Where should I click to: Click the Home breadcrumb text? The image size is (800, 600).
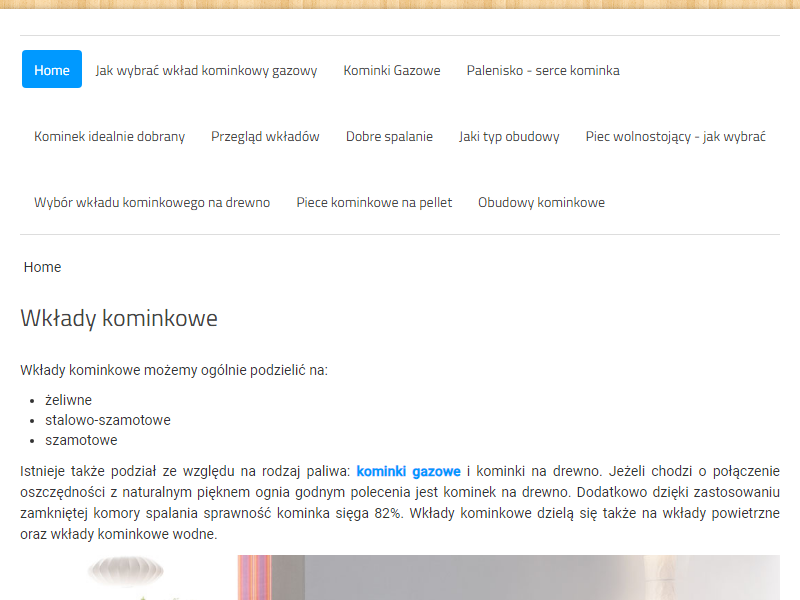coord(42,267)
